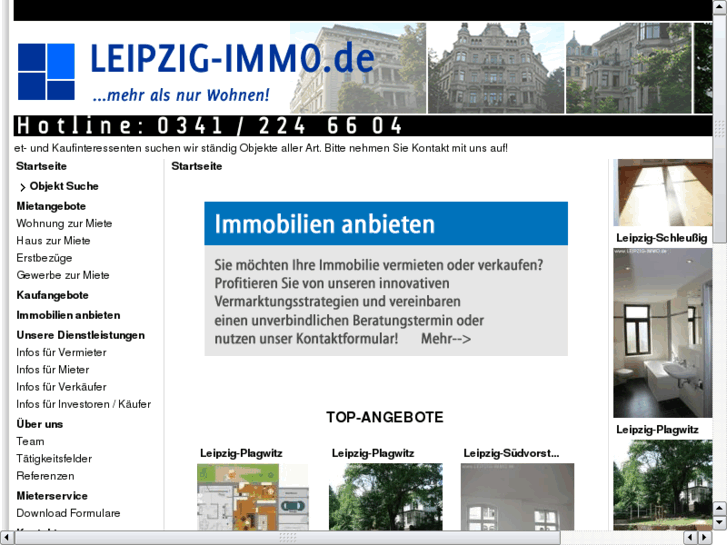Open Download Formulare link
This screenshot has height=545, width=727.
tap(68, 513)
